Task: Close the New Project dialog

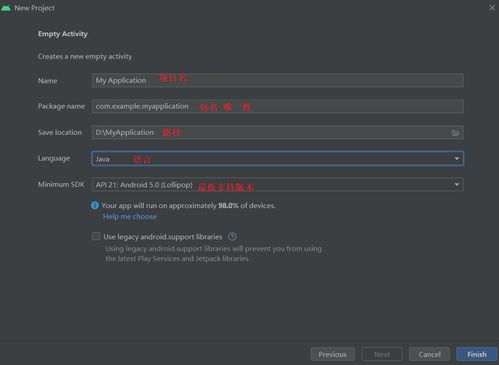Action: click(x=492, y=8)
